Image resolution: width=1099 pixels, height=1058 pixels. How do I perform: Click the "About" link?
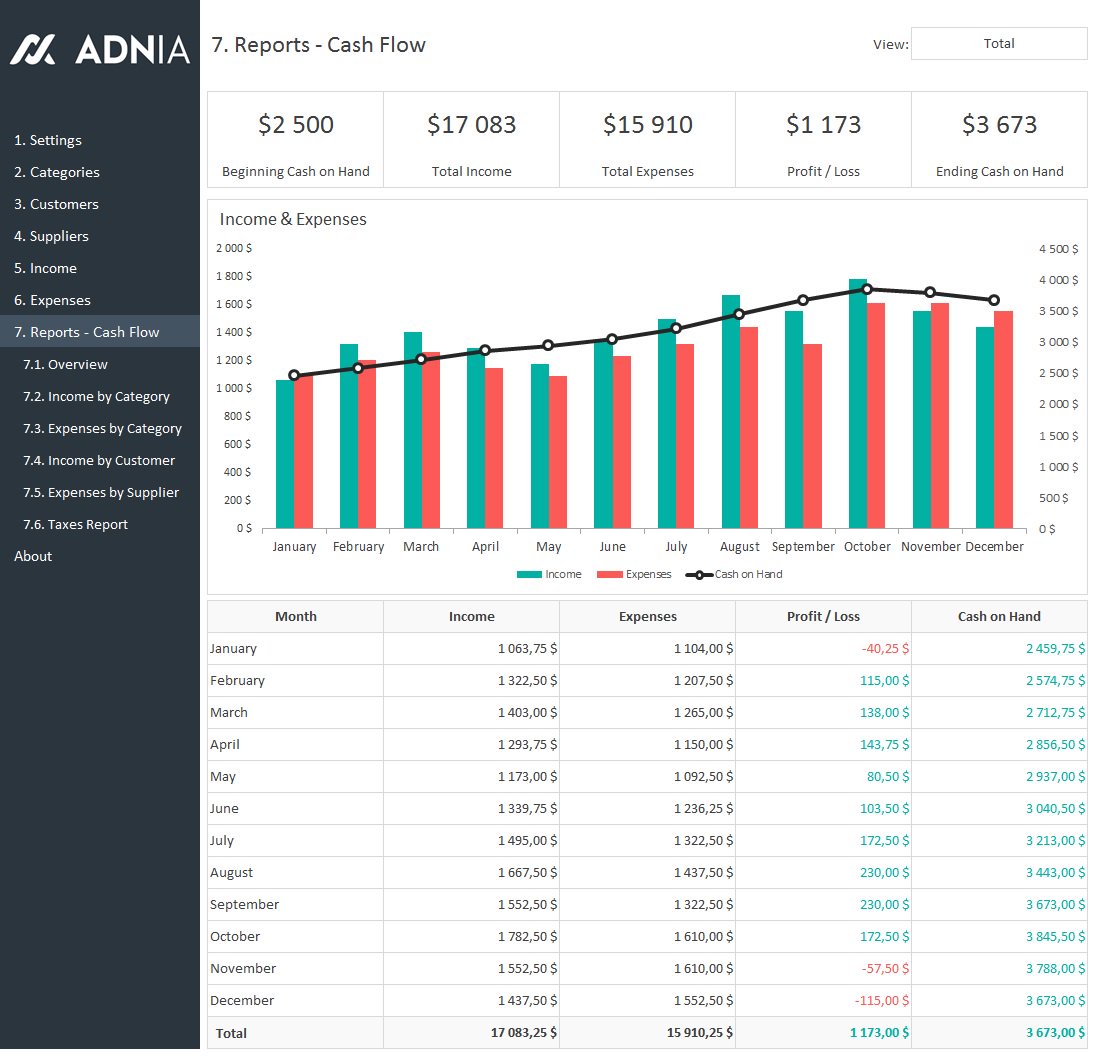(x=32, y=556)
